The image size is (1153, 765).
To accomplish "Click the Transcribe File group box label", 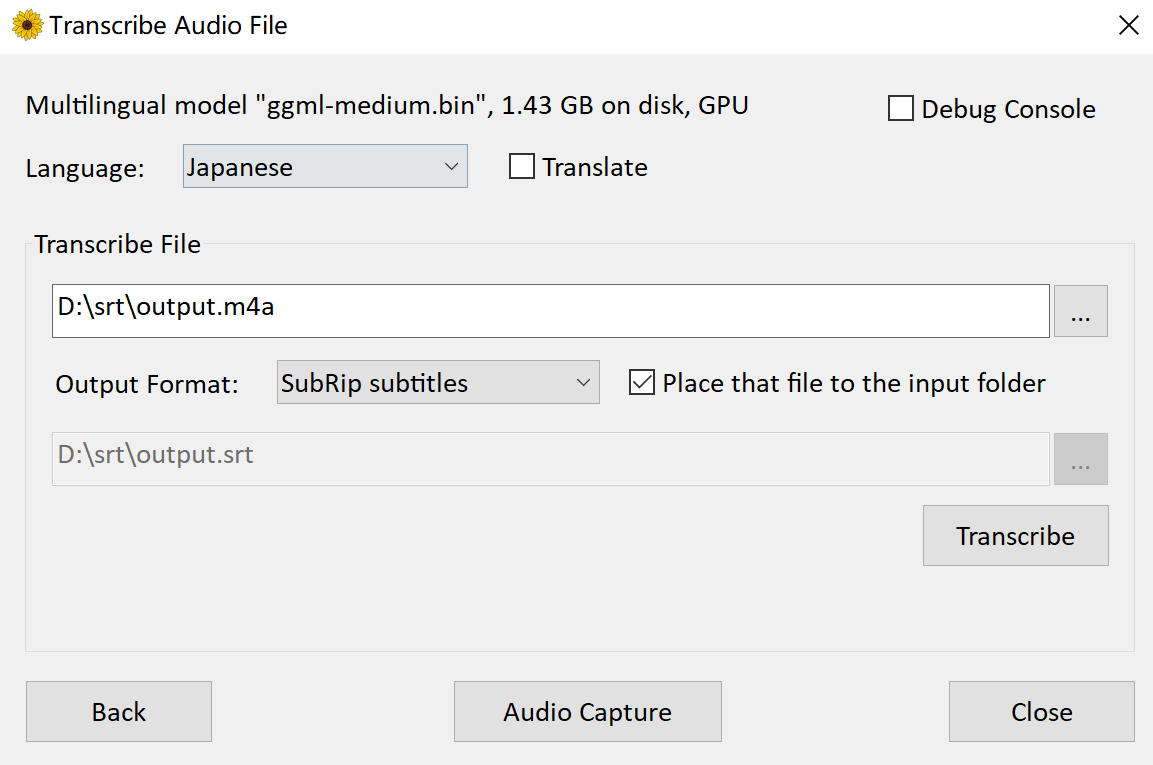I will [x=118, y=244].
